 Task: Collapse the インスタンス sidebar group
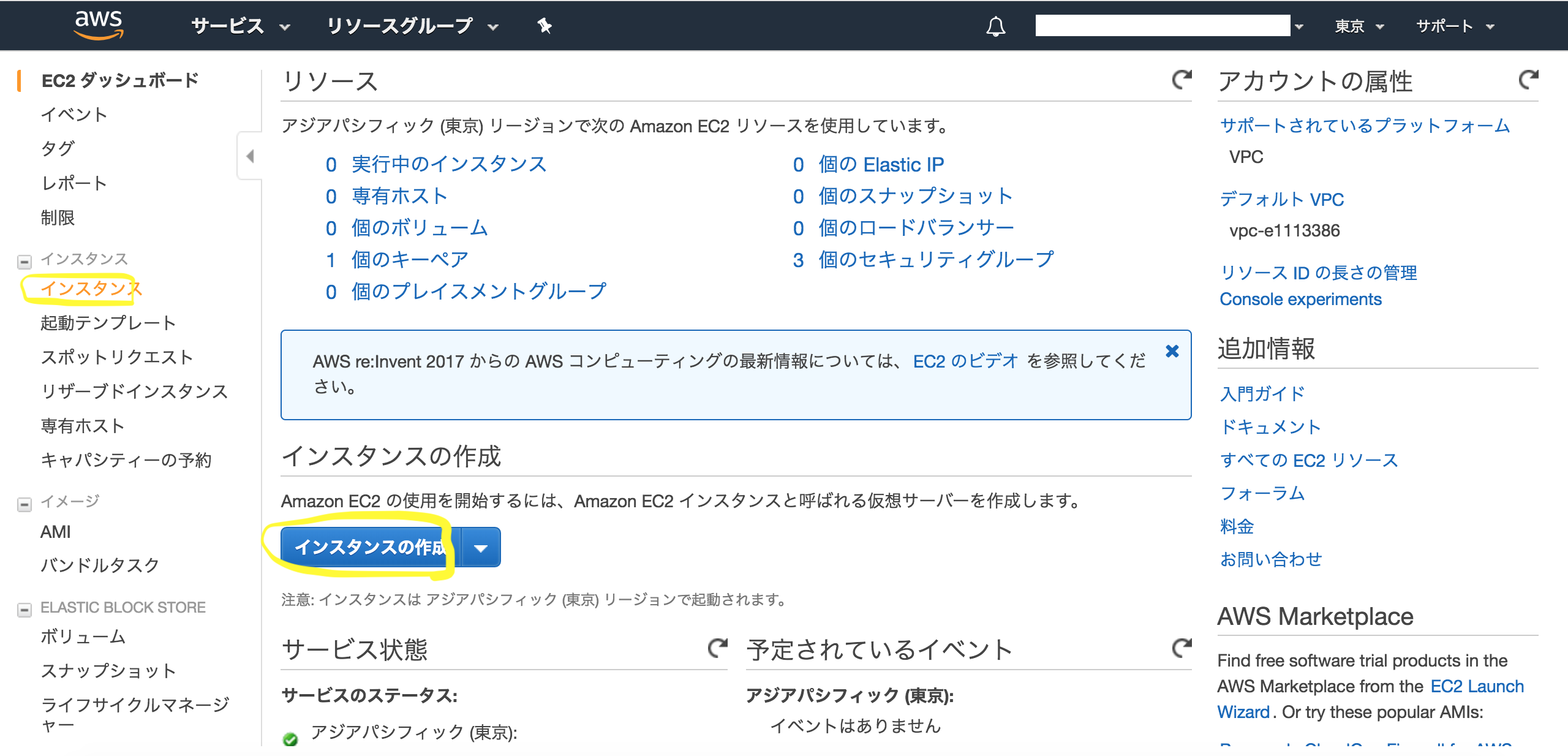pyautogui.click(x=24, y=262)
